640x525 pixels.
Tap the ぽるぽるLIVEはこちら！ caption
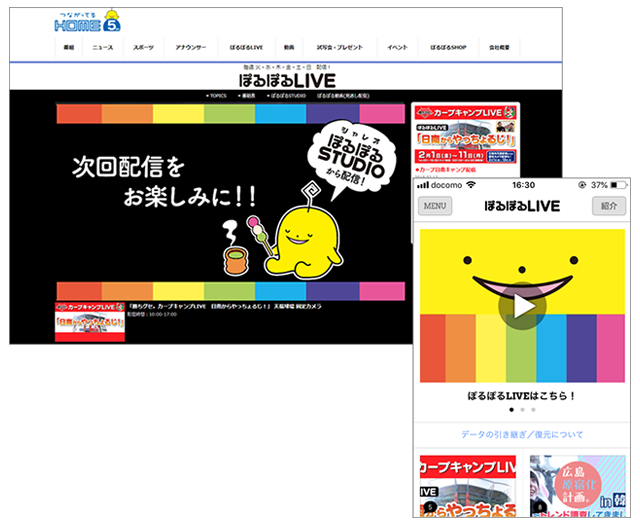click(x=522, y=396)
